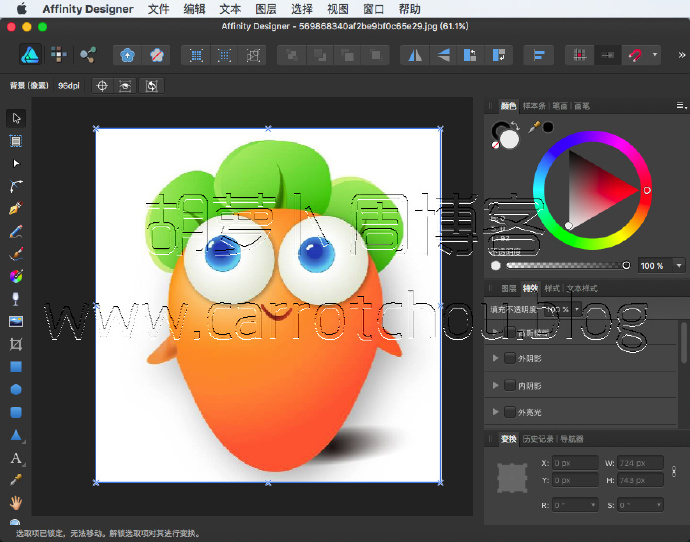690x542 pixels.
Task: Select the Transparency tool wine glass icon
Action: [16, 299]
